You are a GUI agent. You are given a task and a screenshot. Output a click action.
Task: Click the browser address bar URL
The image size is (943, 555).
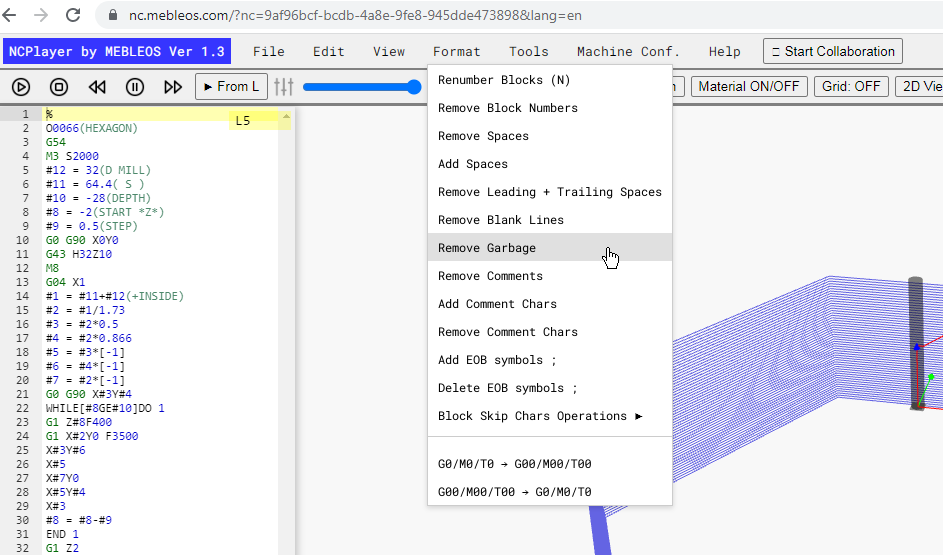pos(355,16)
